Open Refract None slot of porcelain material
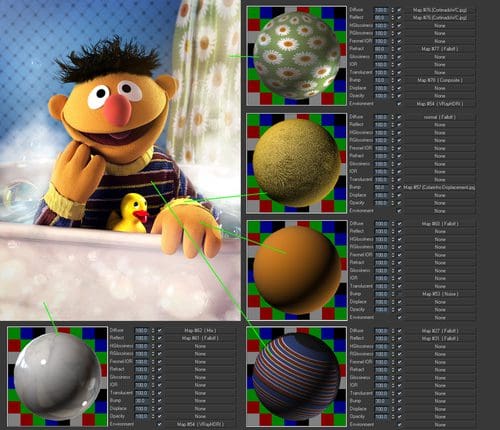Image resolution: width=500 pixels, height=430 pixels. click(x=200, y=369)
